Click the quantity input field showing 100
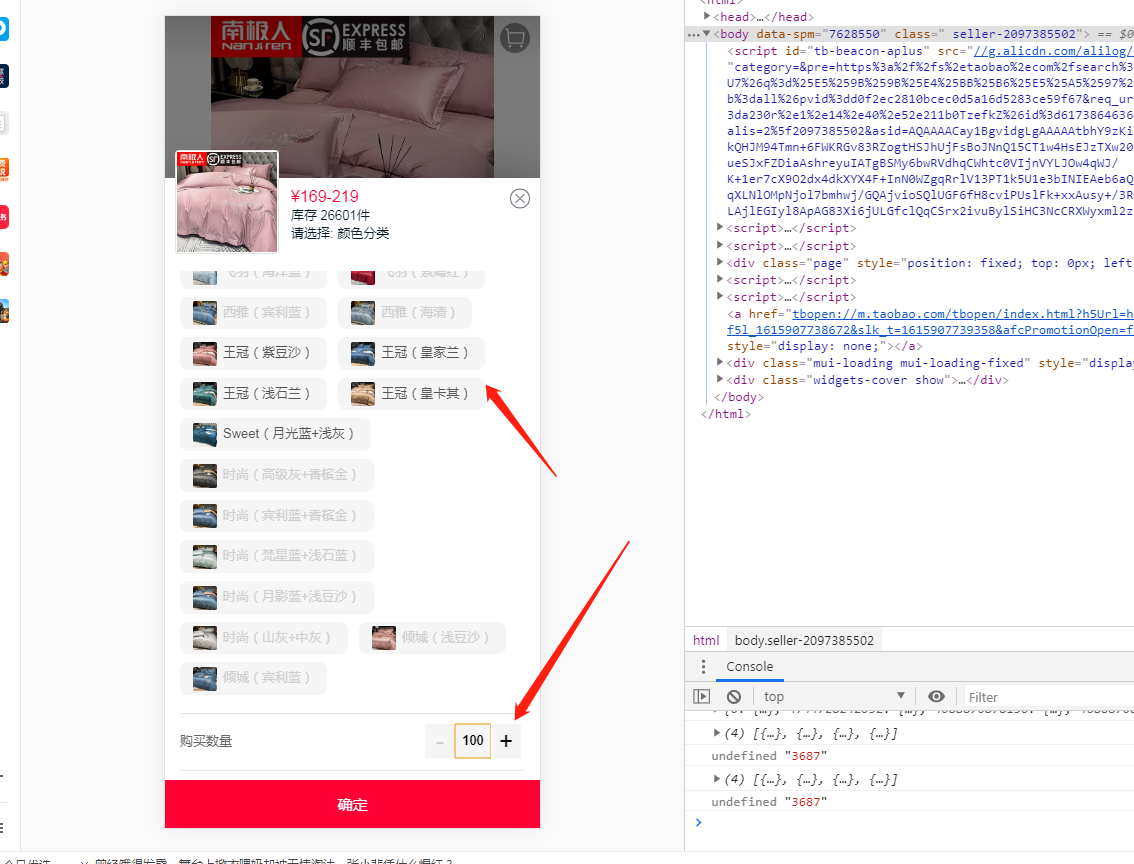Screen dimensions: 1134x864 click(x=473, y=741)
